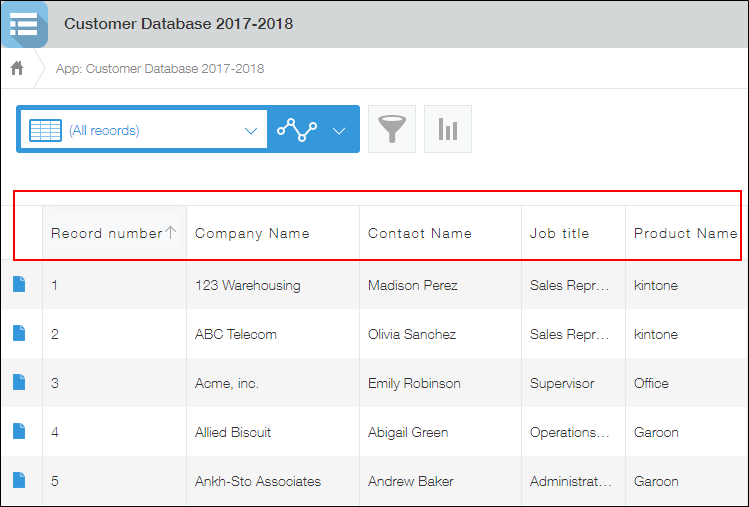This screenshot has width=749, height=507.
Task: Click the 123 Warehousing company cell
Action: (x=247, y=286)
